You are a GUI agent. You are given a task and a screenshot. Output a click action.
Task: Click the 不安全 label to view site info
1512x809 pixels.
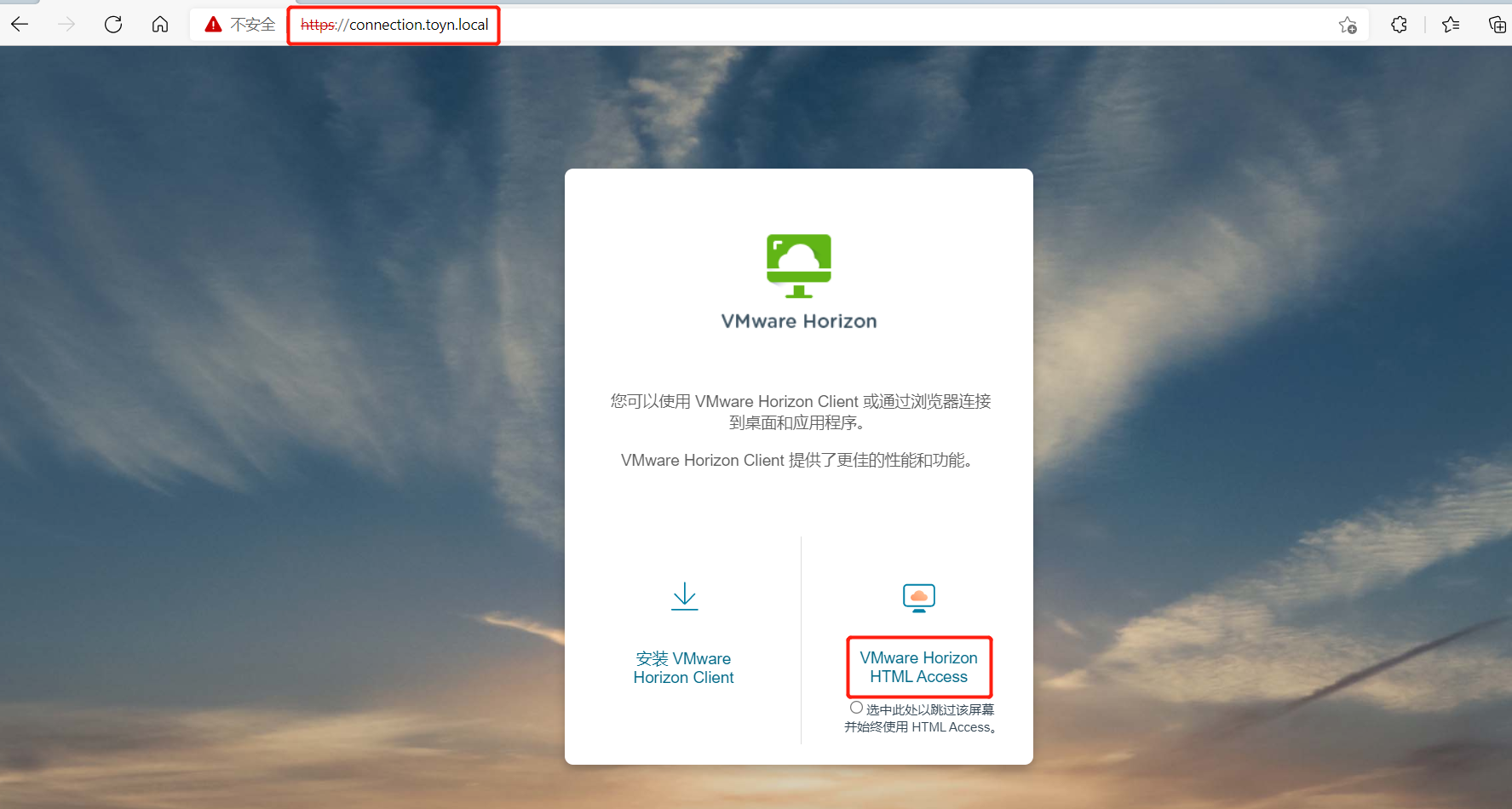pos(251,24)
